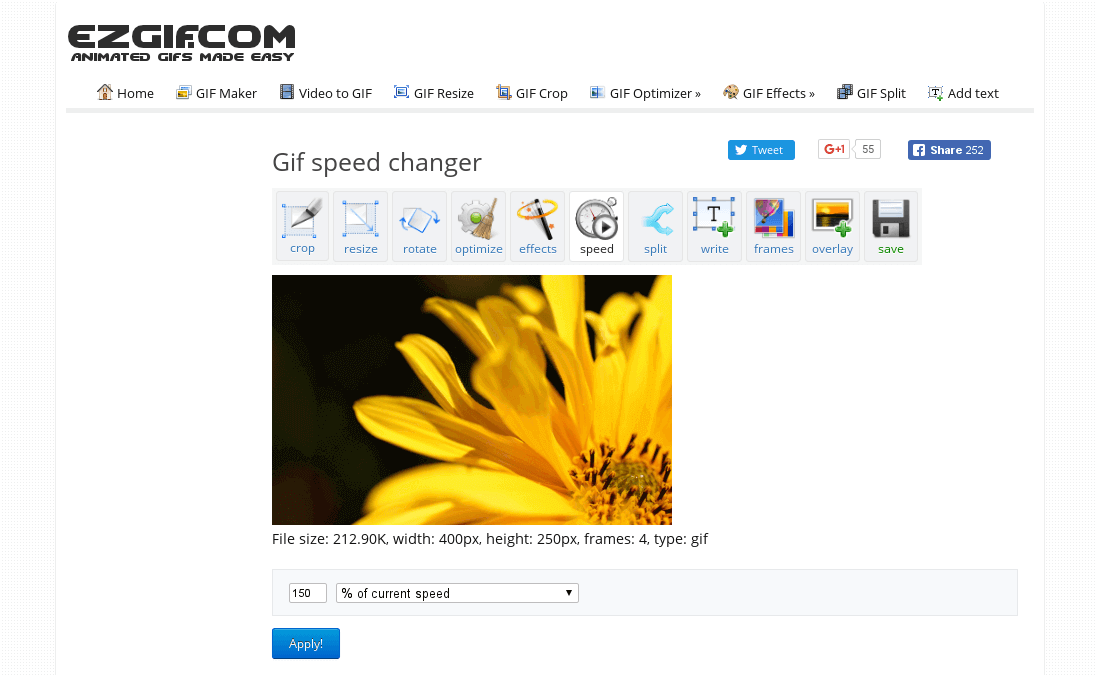1097x675 pixels.
Task: Share the page on Twitter
Action: pos(761,149)
